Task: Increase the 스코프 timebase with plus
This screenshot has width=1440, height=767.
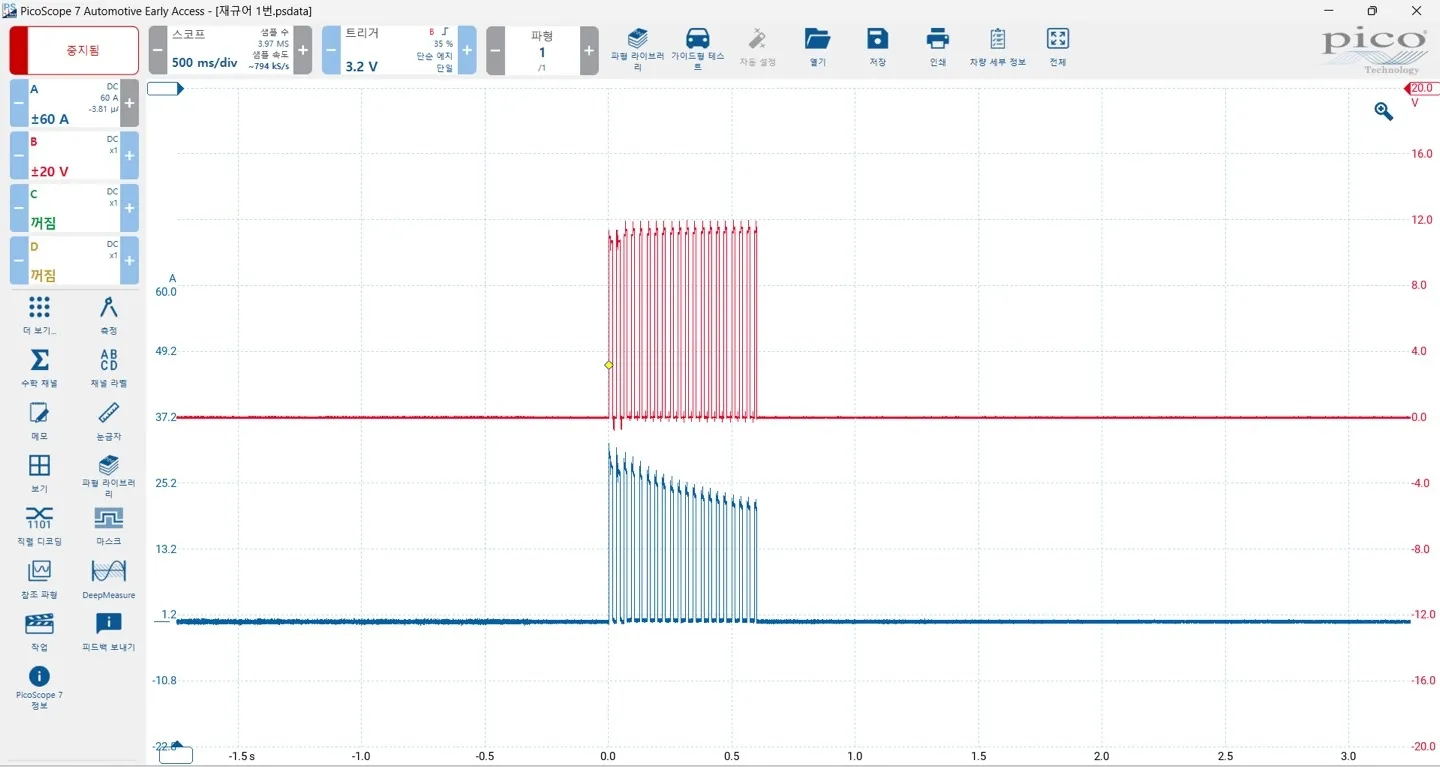Action: (303, 50)
